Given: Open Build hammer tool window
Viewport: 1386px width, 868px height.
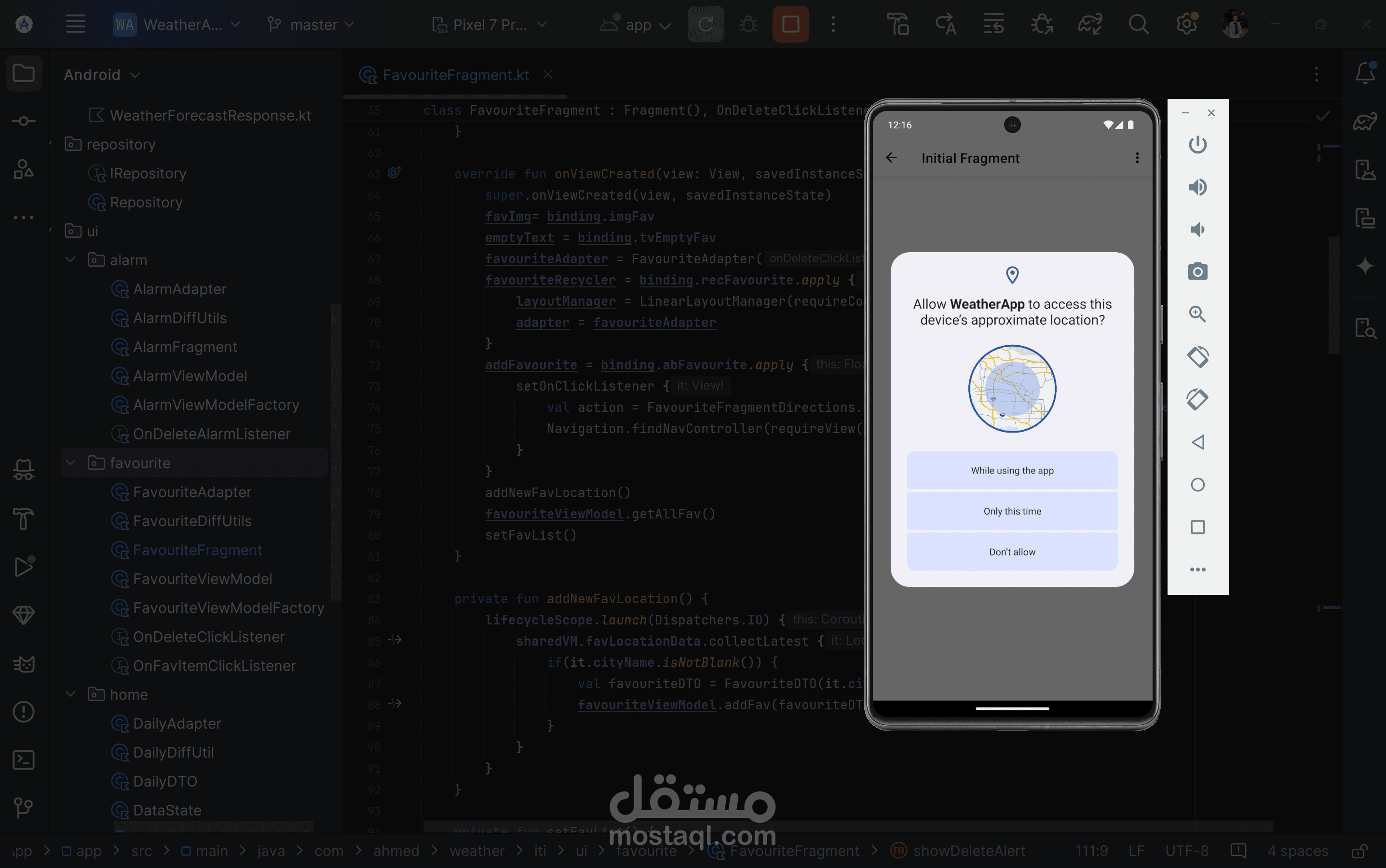Looking at the screenshot, I should click(24, 519).
